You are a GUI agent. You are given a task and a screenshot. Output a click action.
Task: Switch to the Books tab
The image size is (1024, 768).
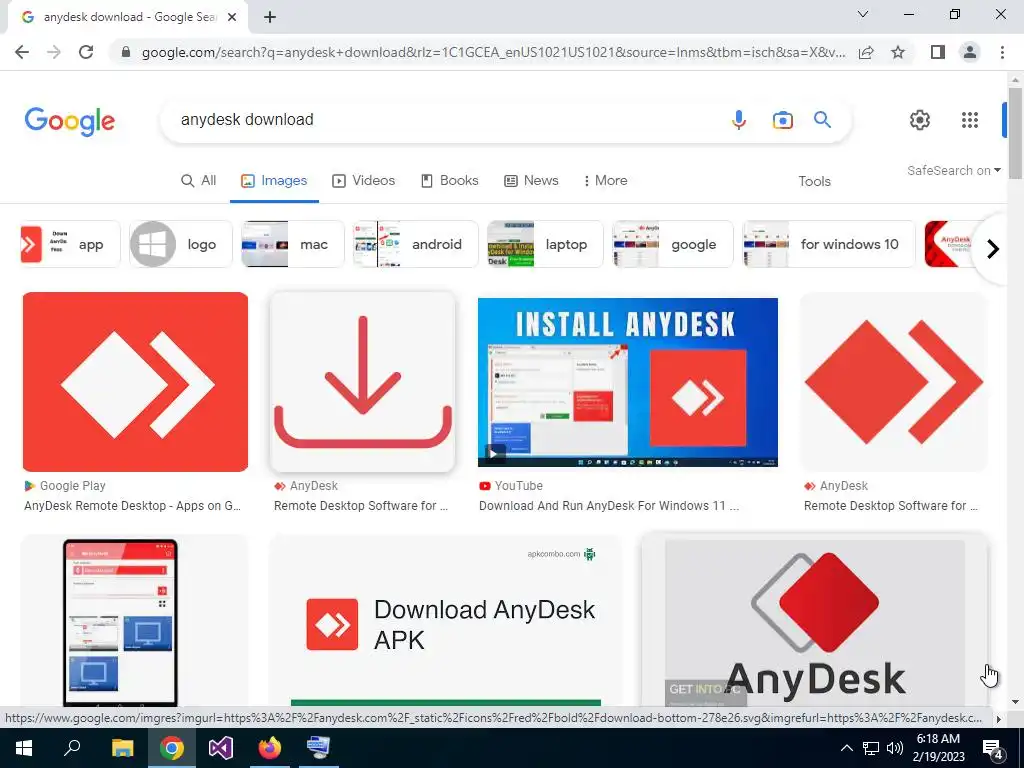pyautogui.click(x=449, y=181)
